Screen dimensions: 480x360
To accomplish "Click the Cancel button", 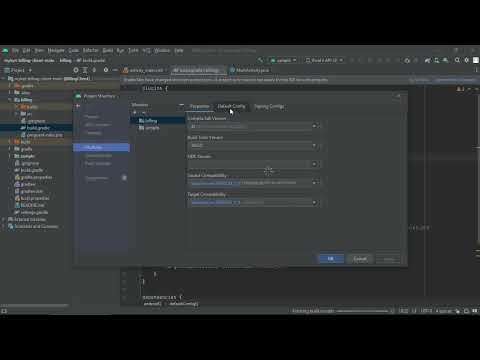I will coord(360,259).
